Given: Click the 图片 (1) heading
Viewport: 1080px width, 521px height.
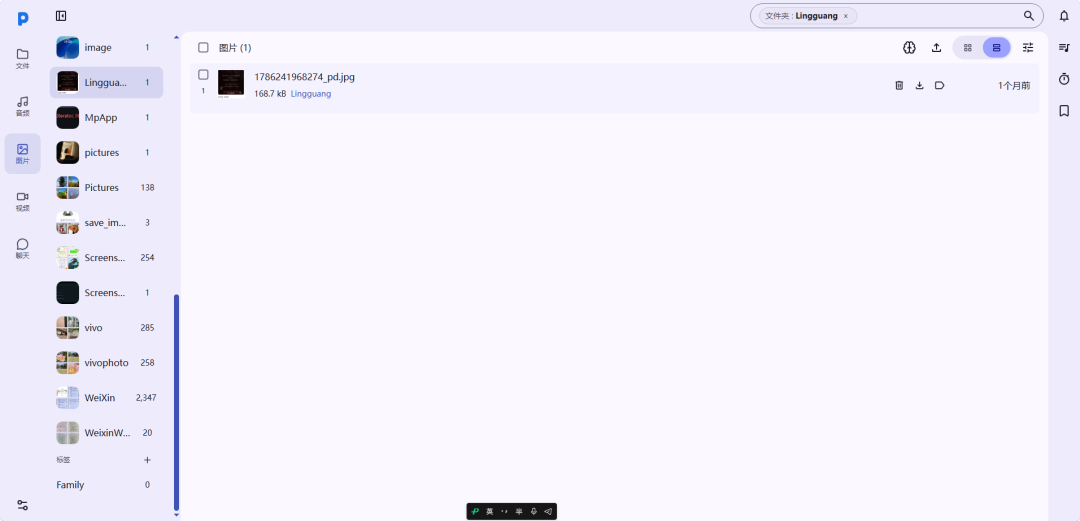Looking at the screenshot, I should [235, 48].
